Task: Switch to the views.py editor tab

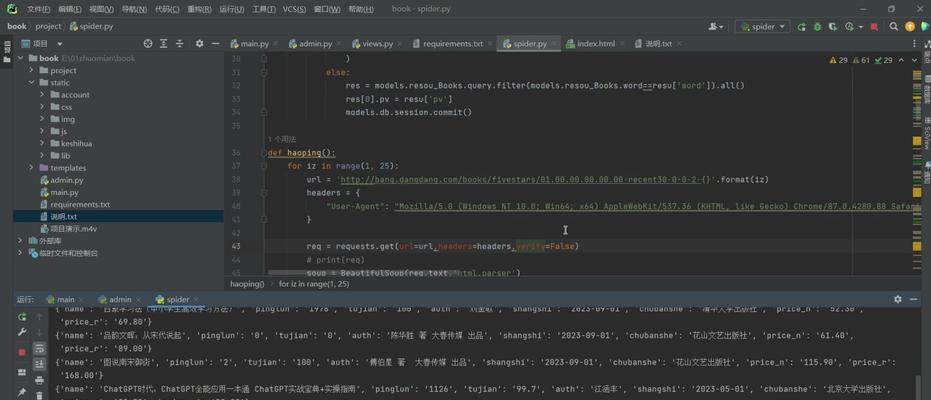Action: coord(376,44)
